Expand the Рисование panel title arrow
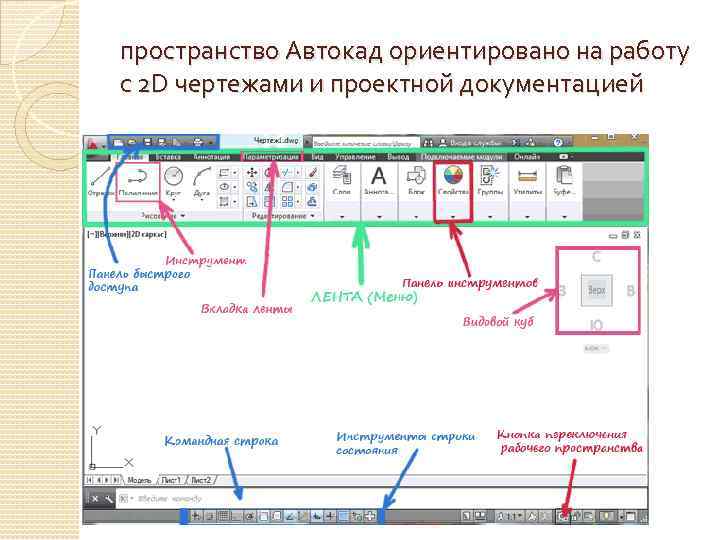 tap(183, 215)
